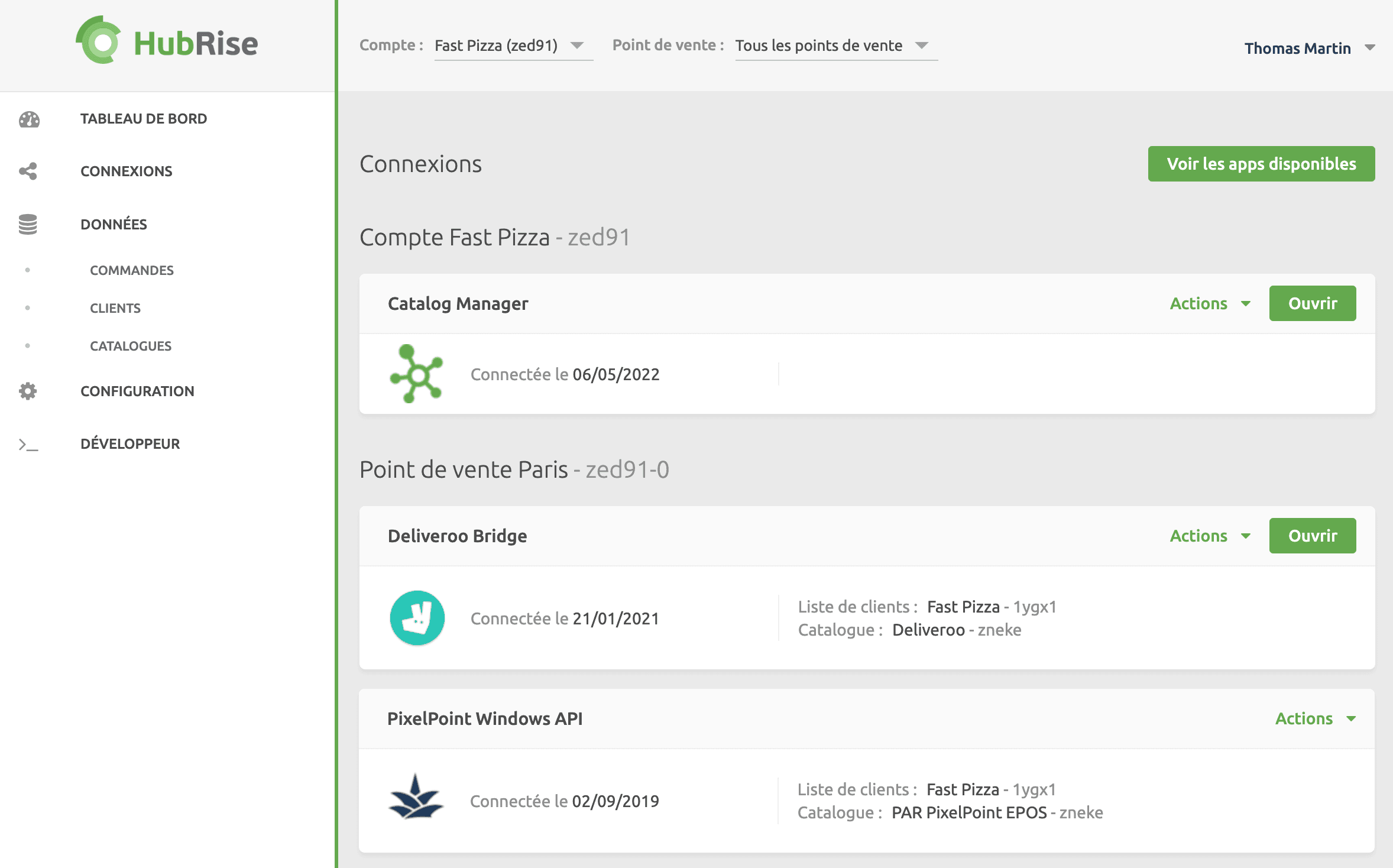This screenshot has height=868, width=1393.
Task: Select the Tableau de bord gauge icon
Action: pyautogui.click(x=27, y=119)
